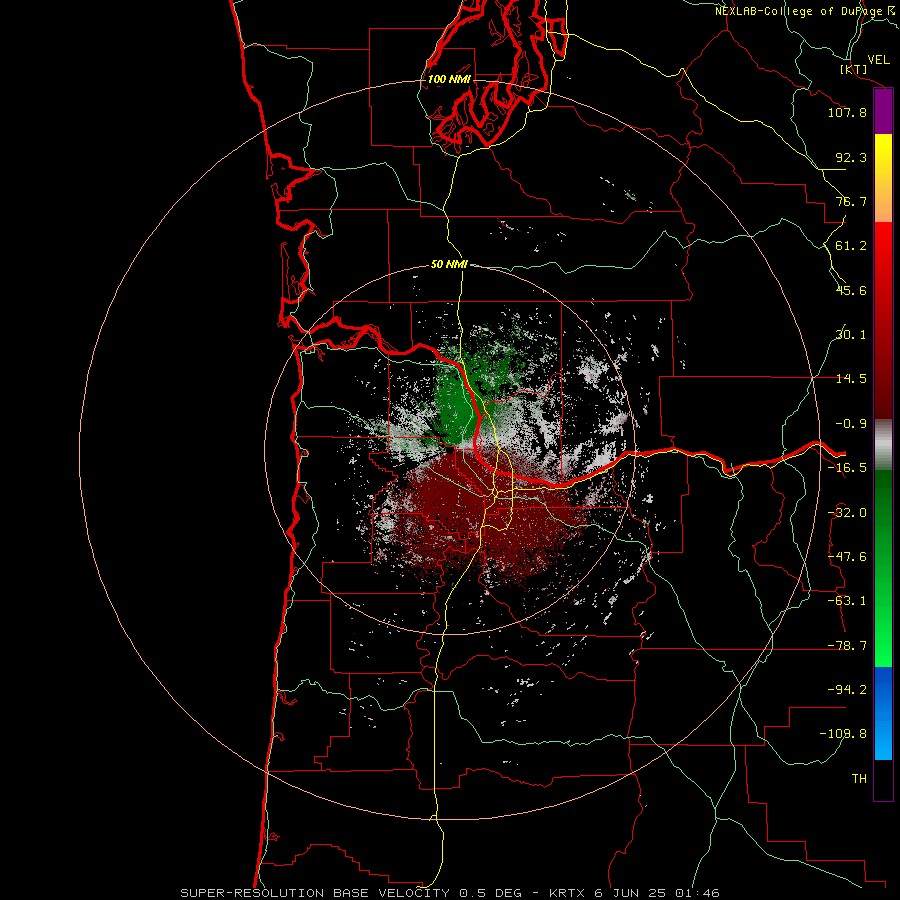Click the '100 NMI' range ring label
The width and height of the screenshot is (900, 900).
(x=449, y=79)
